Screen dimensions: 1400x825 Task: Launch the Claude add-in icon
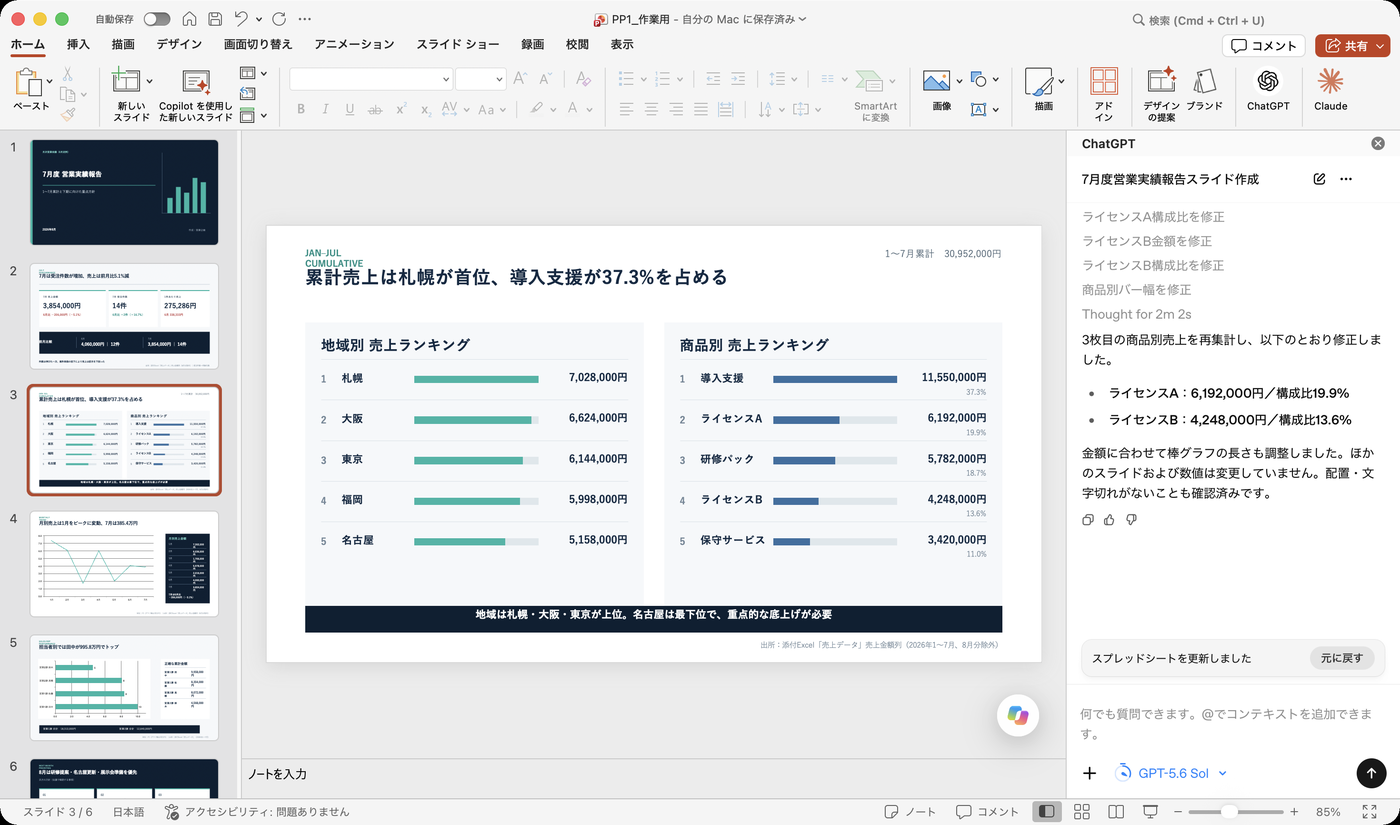[x=1330, y=89]
